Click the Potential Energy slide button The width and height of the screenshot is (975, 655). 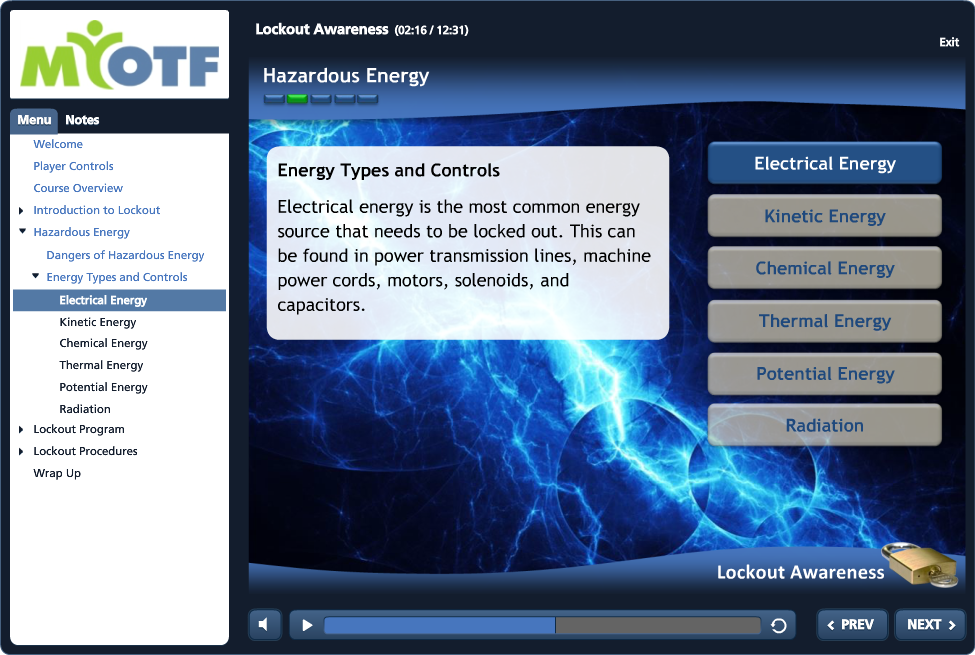coord(825,374)
